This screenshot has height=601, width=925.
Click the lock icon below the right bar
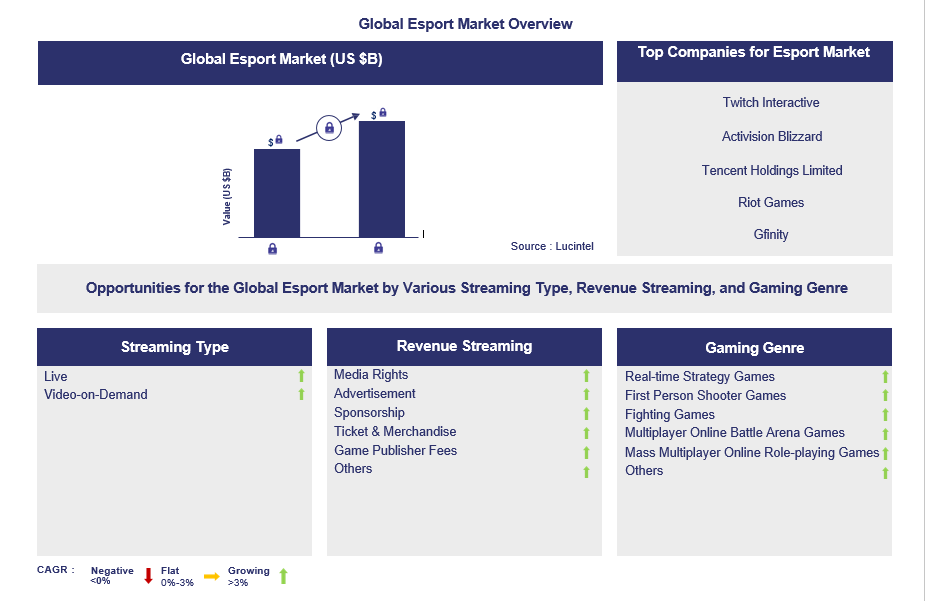[x=378, y=249]
